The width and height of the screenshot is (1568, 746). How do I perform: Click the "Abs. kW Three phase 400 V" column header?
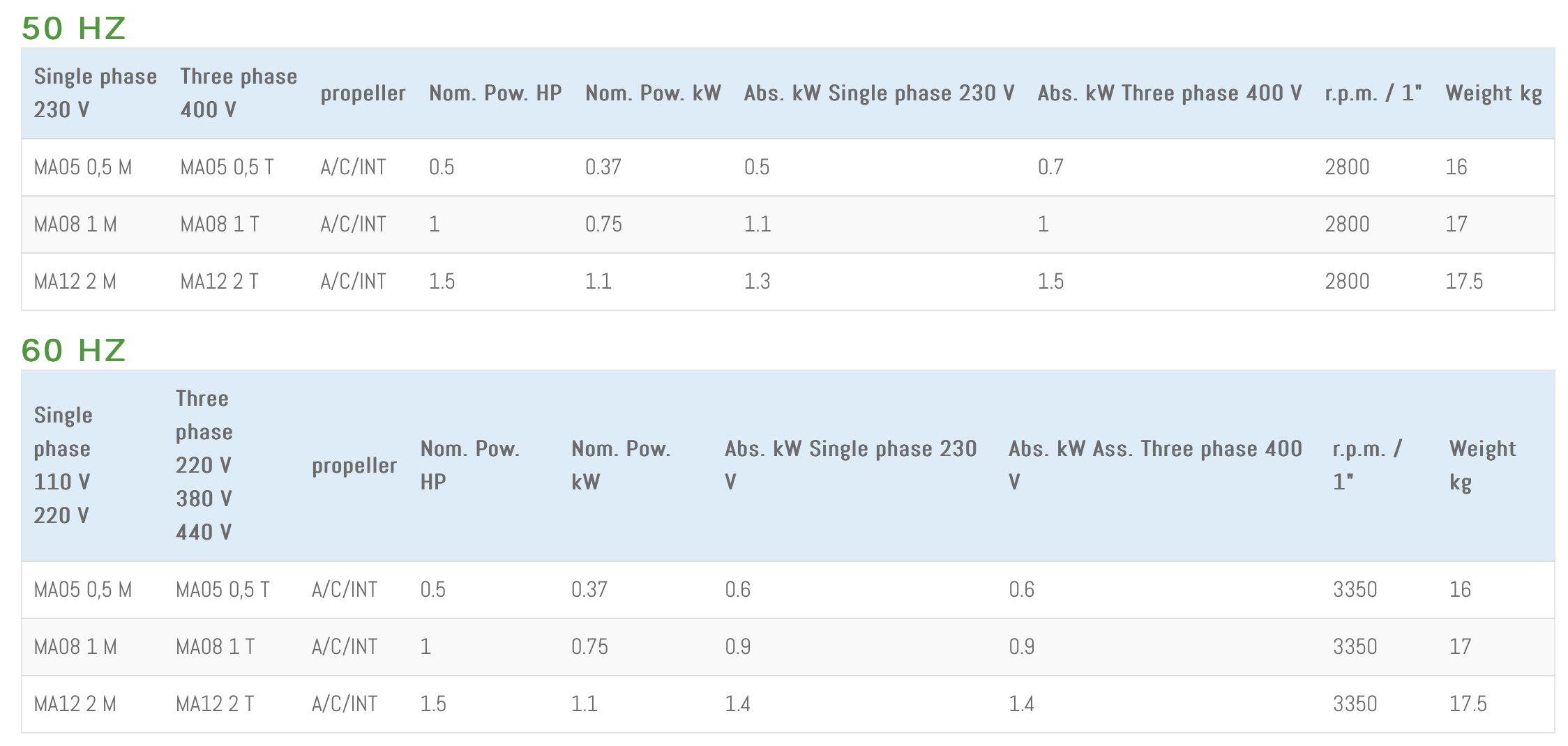(1169, 93)
